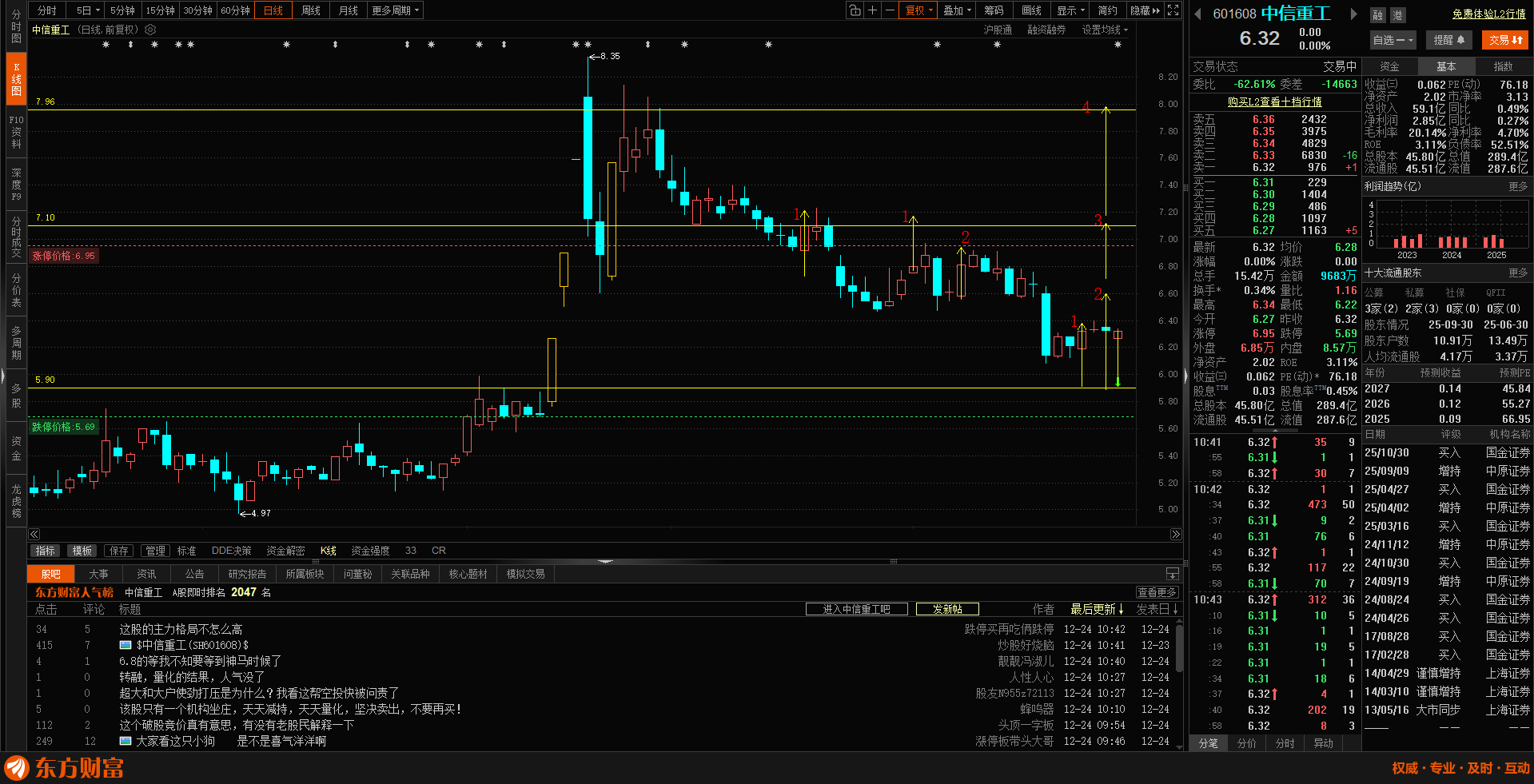Open chart settings gear beside 中信重工 title
Viewport: 1534px width, 784px height.
tap(150, 30)
